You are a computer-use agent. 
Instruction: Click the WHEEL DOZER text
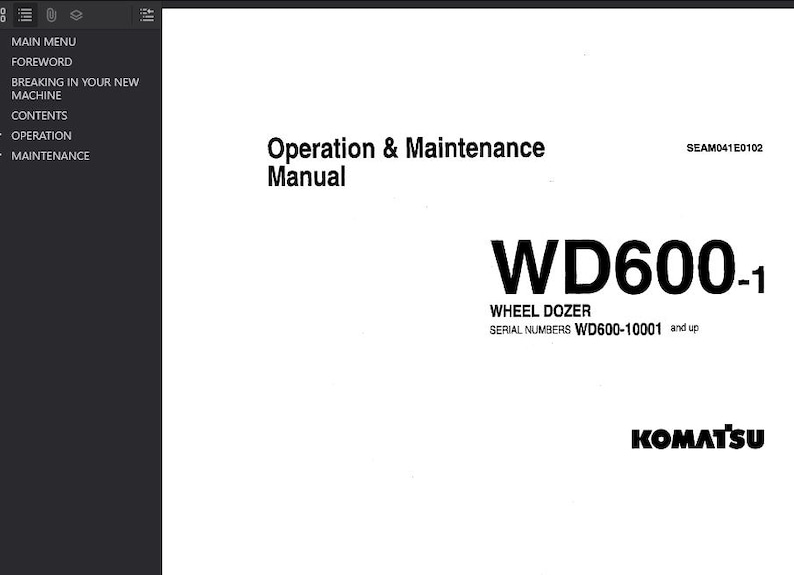coord(540,311)
